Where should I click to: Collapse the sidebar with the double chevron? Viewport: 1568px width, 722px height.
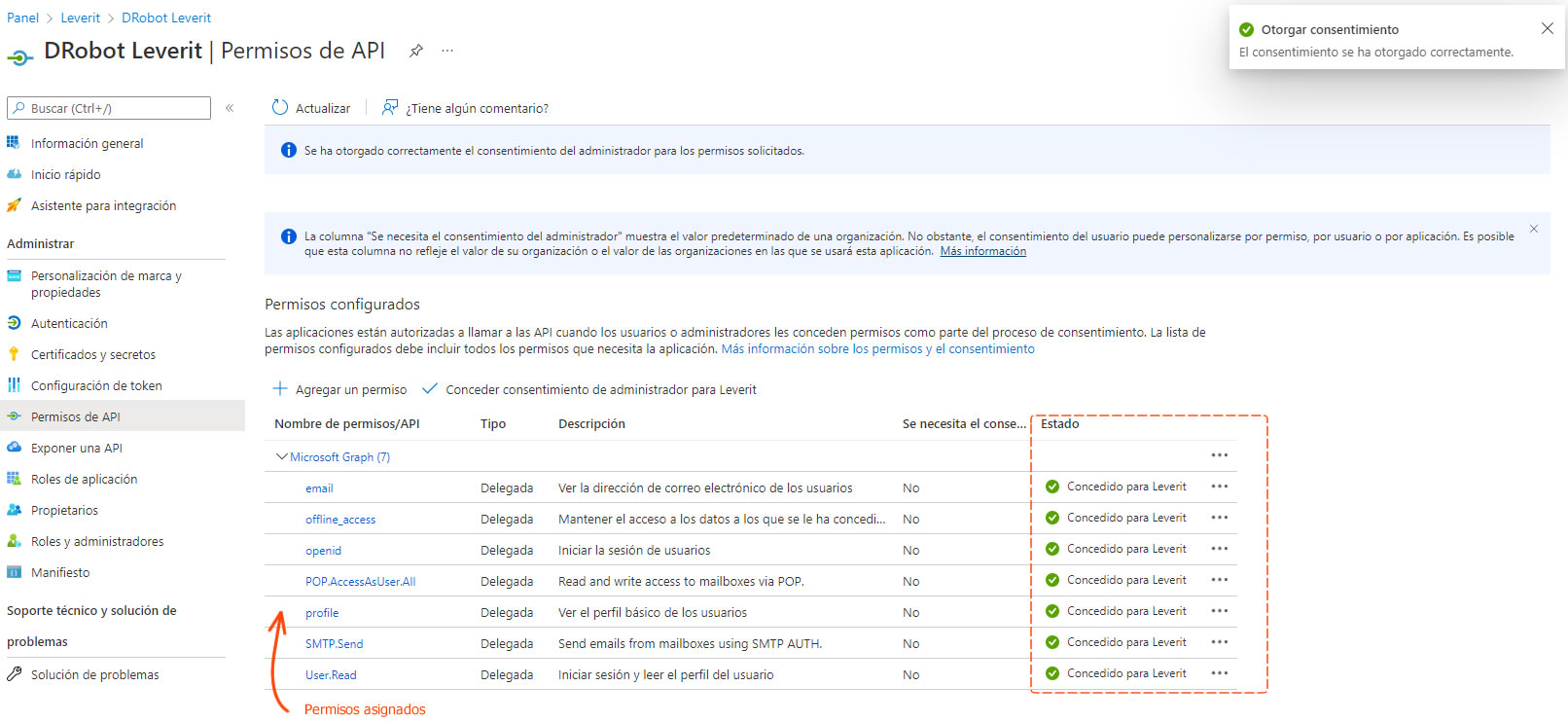click(x=230, y=108)
